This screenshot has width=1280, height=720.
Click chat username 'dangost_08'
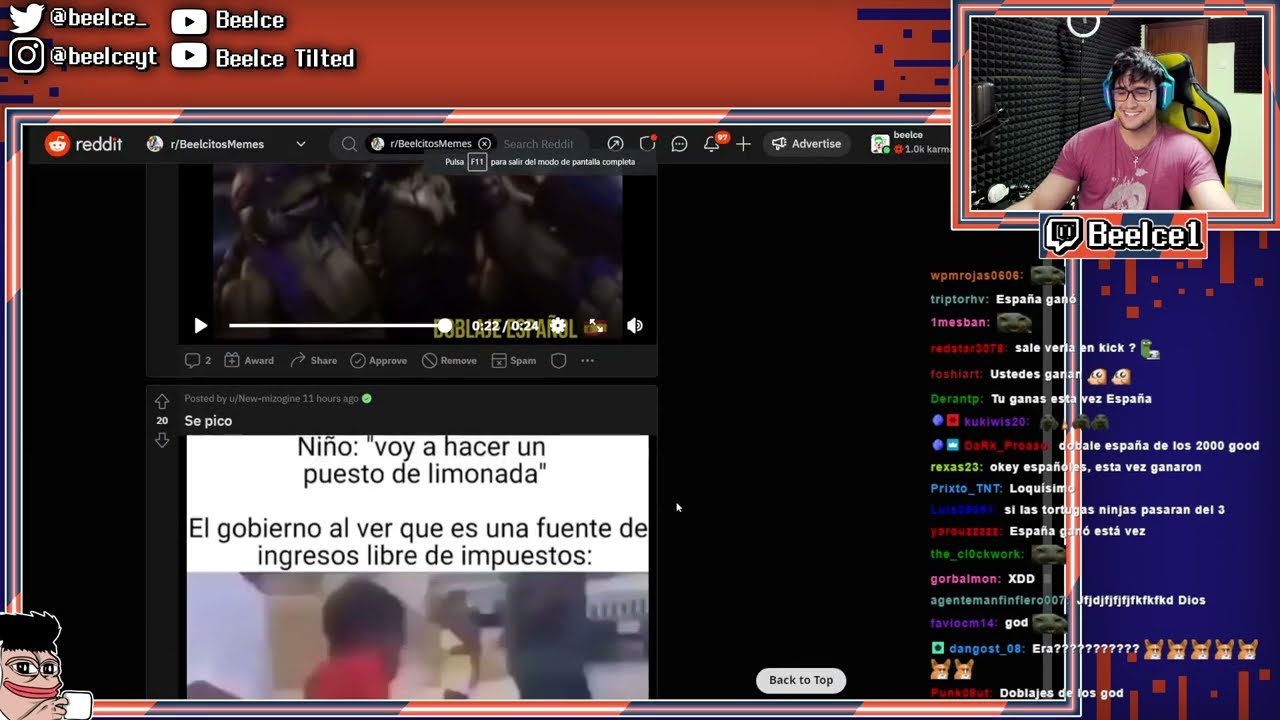(x=986, y=648)
